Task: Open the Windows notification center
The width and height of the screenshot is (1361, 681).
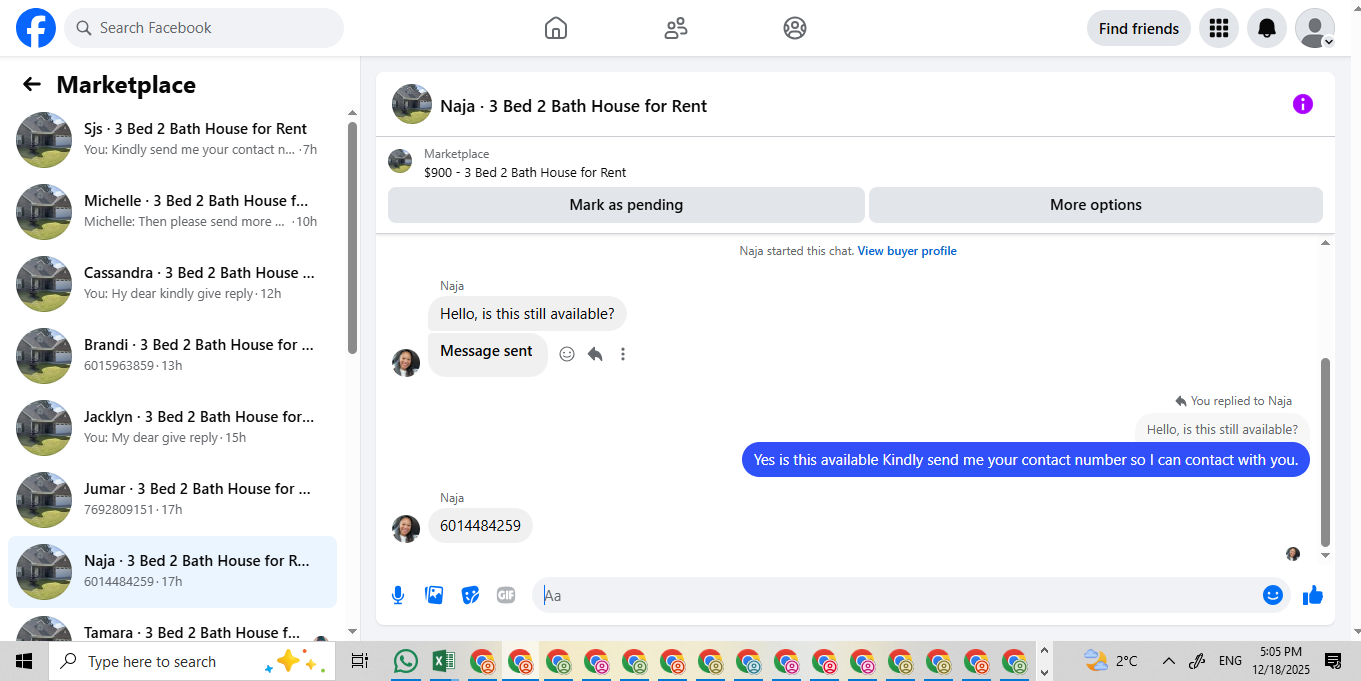Action: coord(1333,661)
